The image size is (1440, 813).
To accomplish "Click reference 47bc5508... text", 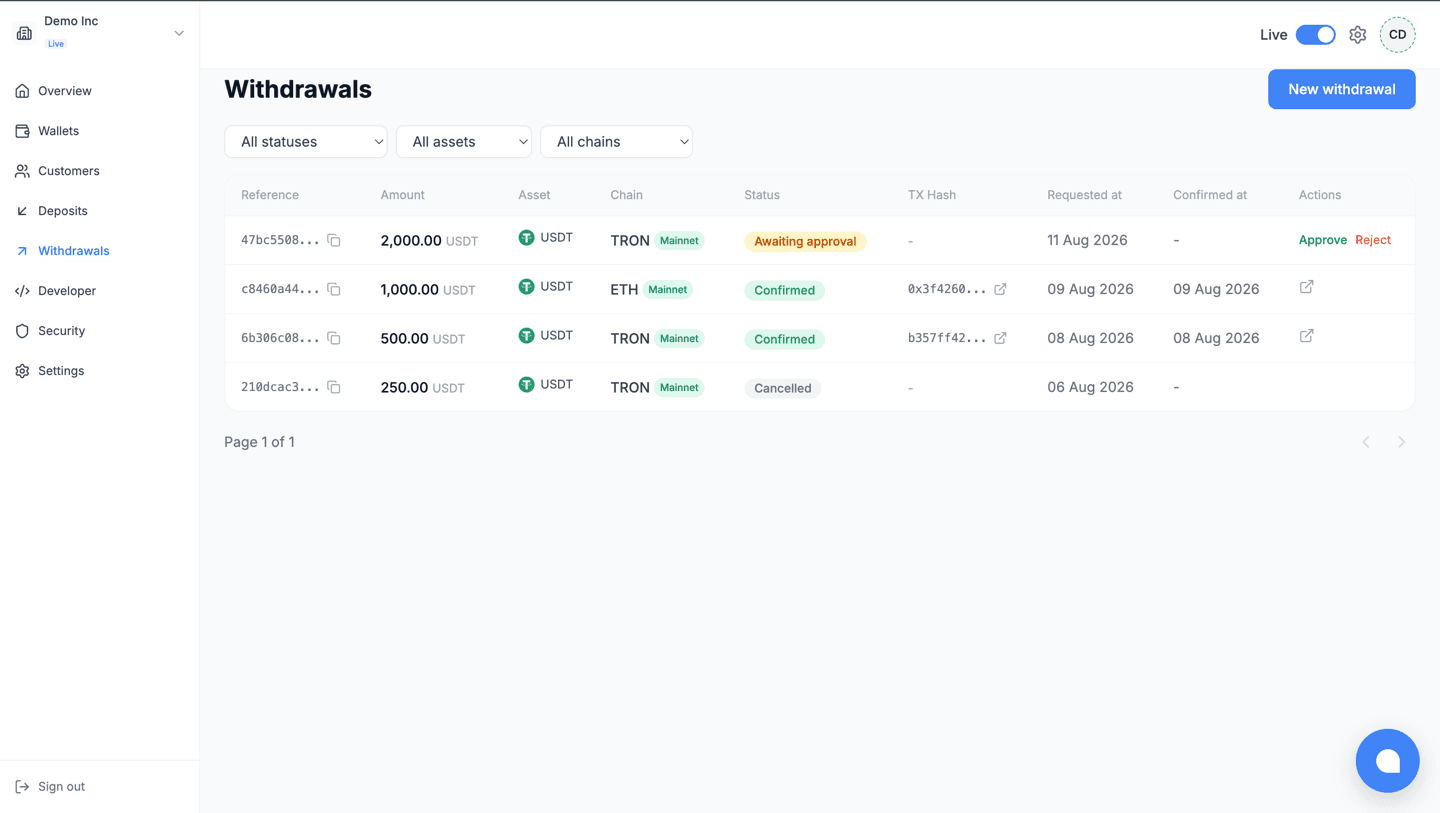I will point(280,240).
